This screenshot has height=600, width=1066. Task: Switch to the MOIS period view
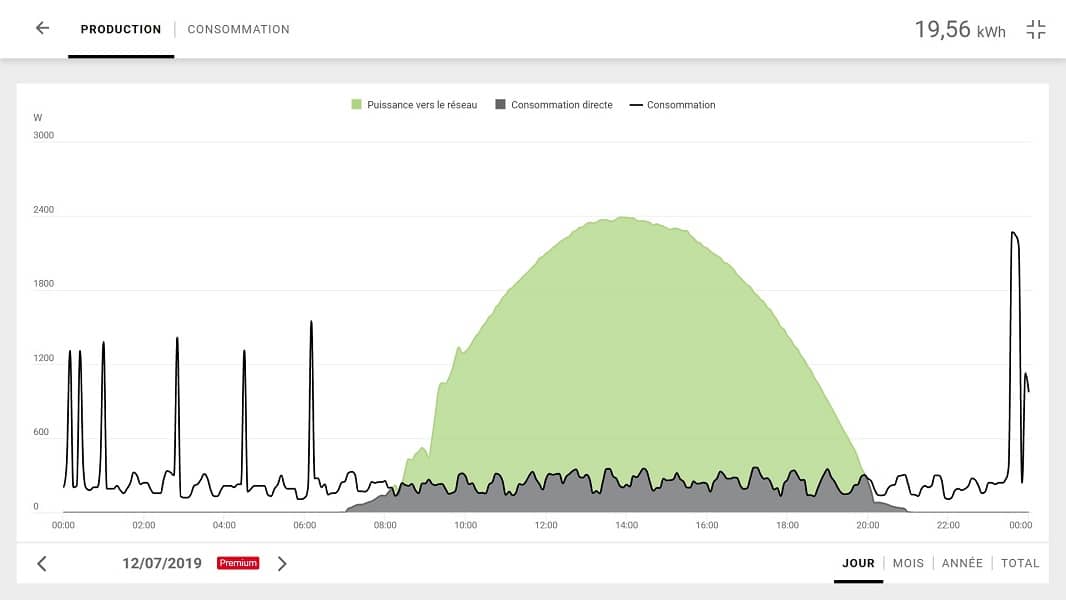(x=908, y=563)
